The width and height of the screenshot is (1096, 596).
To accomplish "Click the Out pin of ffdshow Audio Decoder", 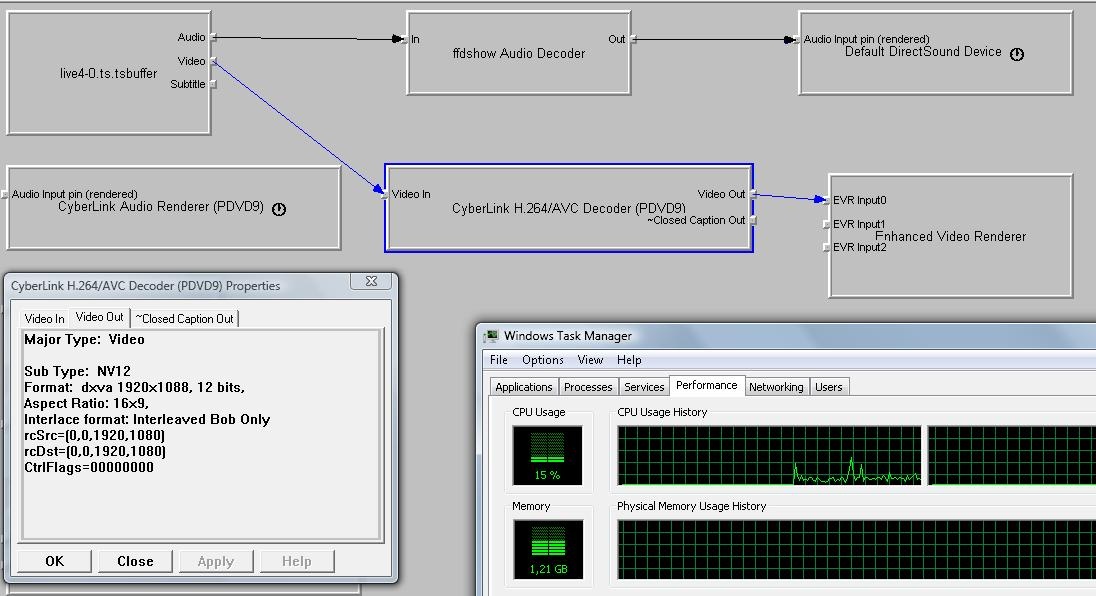I will [633, 39].
